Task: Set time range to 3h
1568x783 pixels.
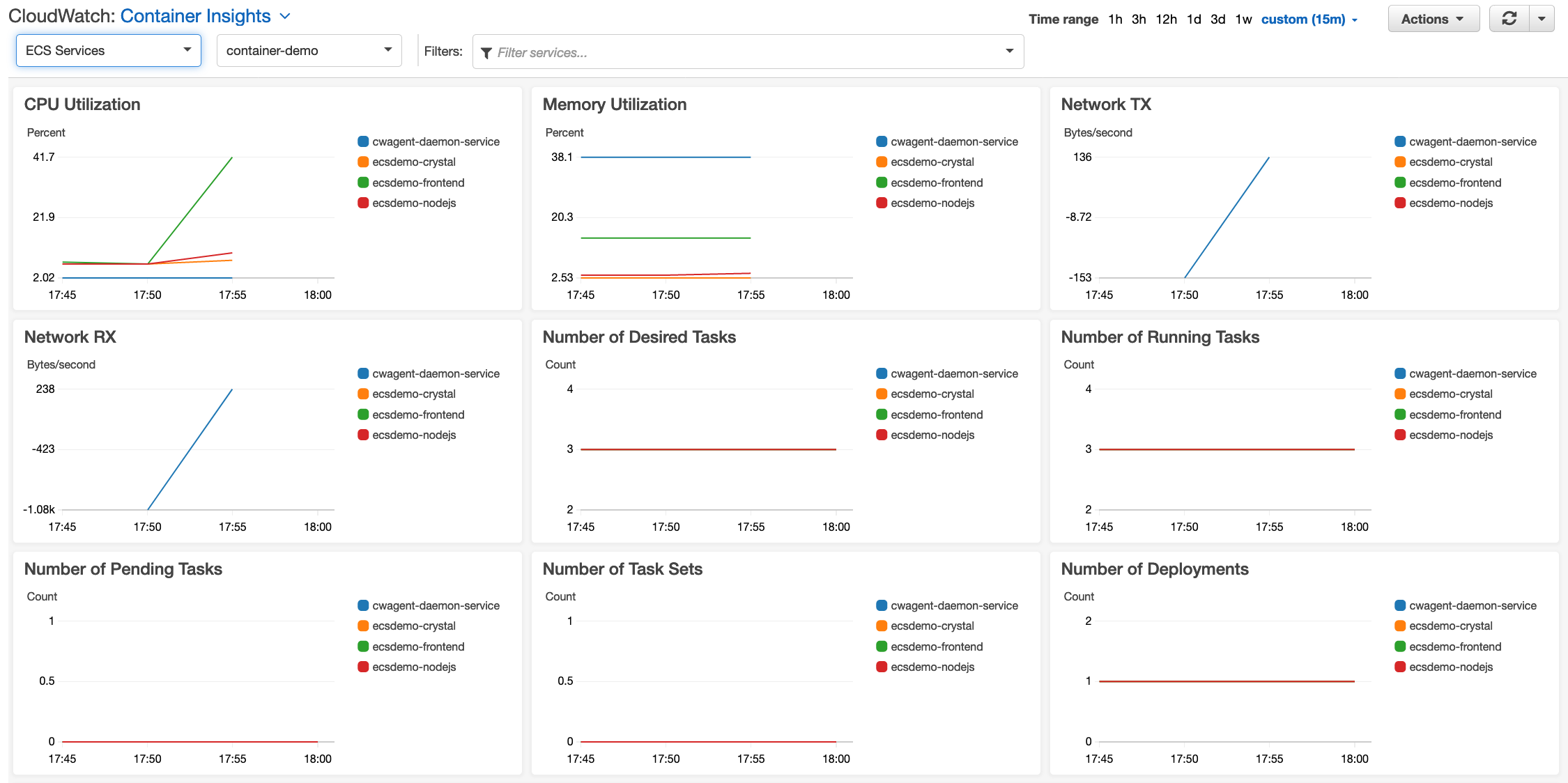Action: click(1139, 19)
